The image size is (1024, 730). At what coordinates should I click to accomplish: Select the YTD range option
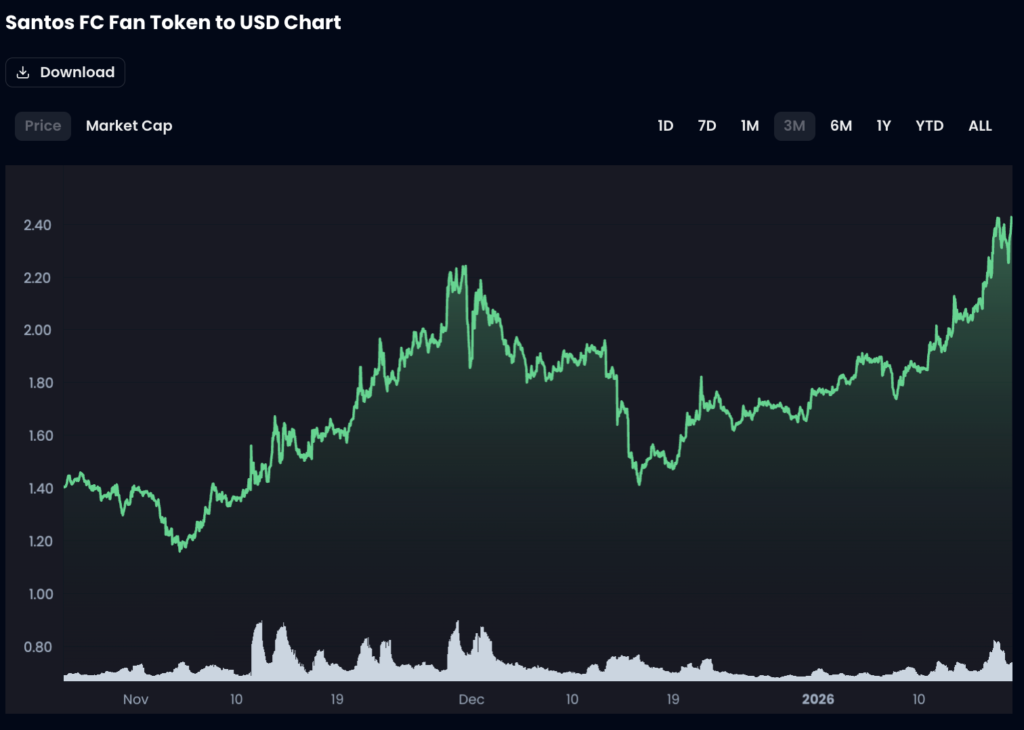pos(929,126)
